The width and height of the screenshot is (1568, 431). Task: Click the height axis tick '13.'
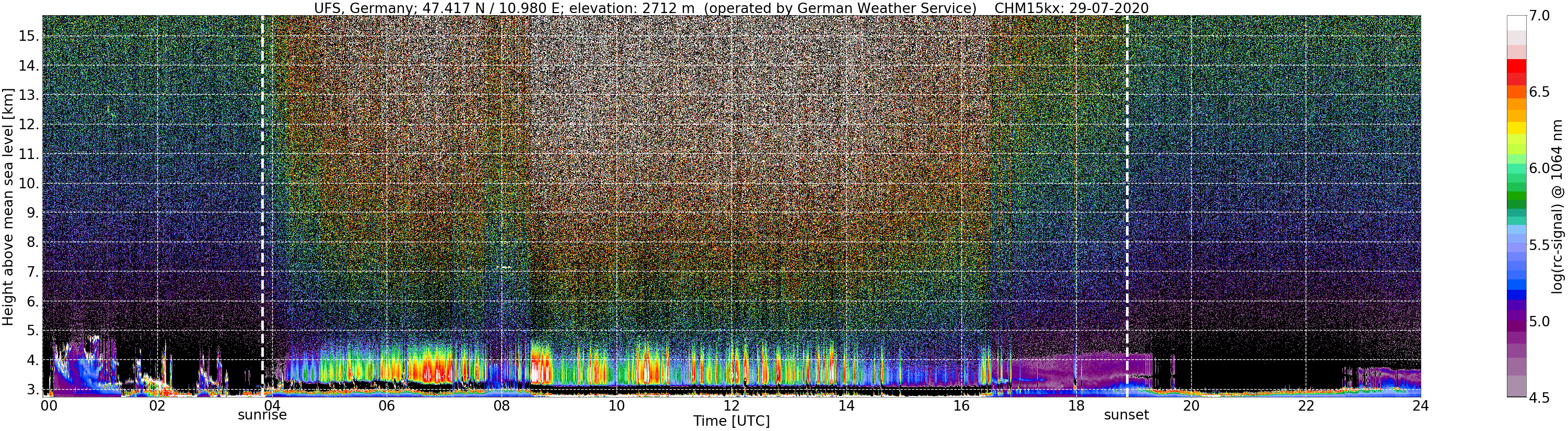tap(28, 95)
